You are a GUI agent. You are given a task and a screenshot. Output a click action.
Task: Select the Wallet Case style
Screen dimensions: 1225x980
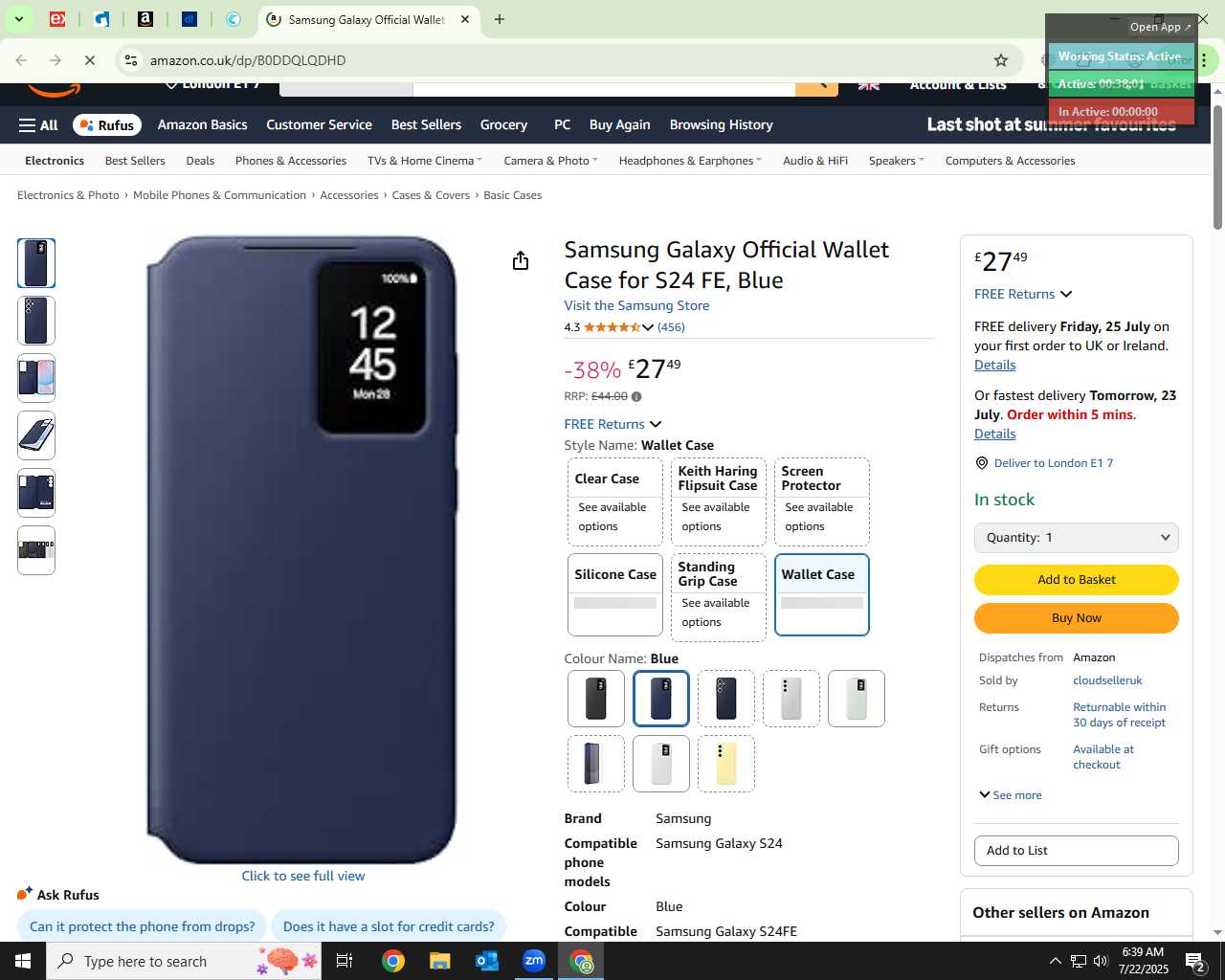(821, 594)
